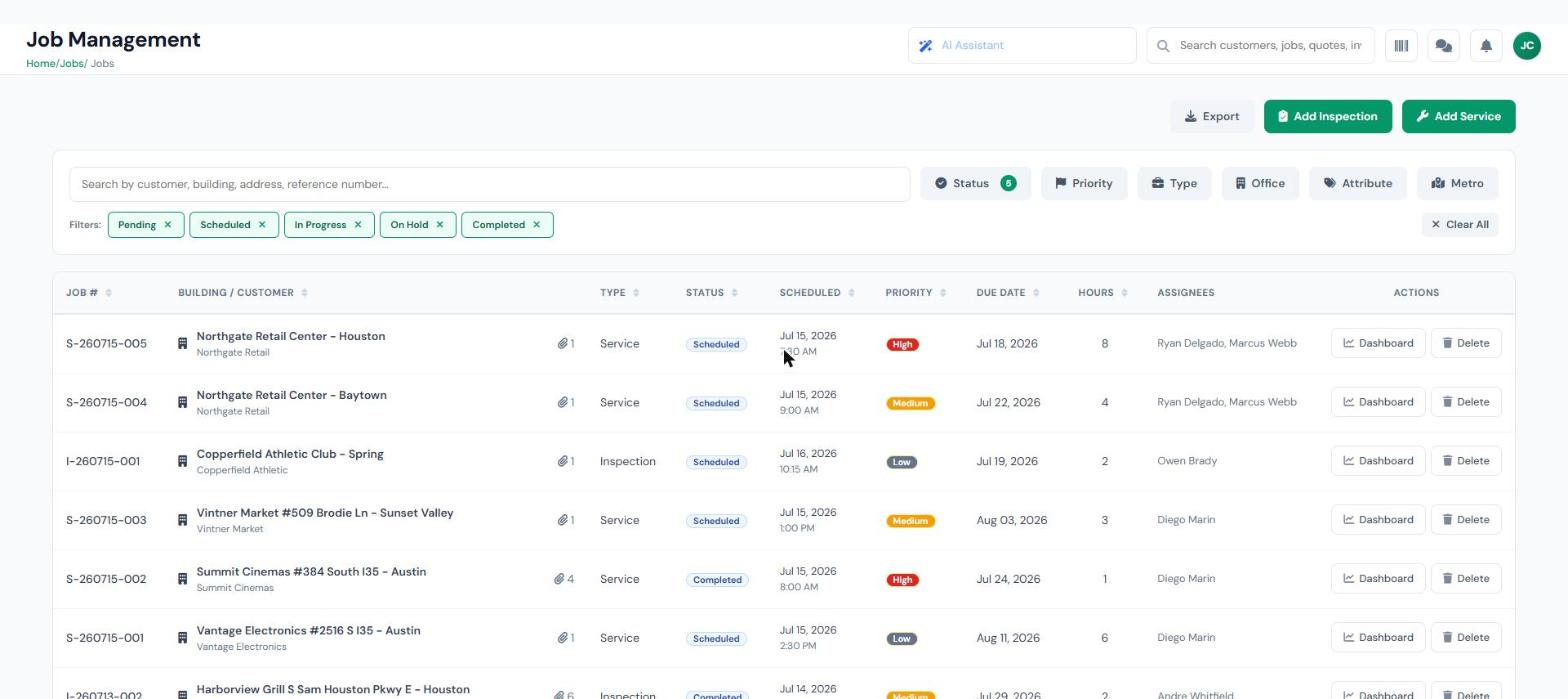Click building icon beside Summit Cinemas #384
Image resolution: width=1568 pixels, height=699 pixels.
pyautogui.click(x=183, y=580)
